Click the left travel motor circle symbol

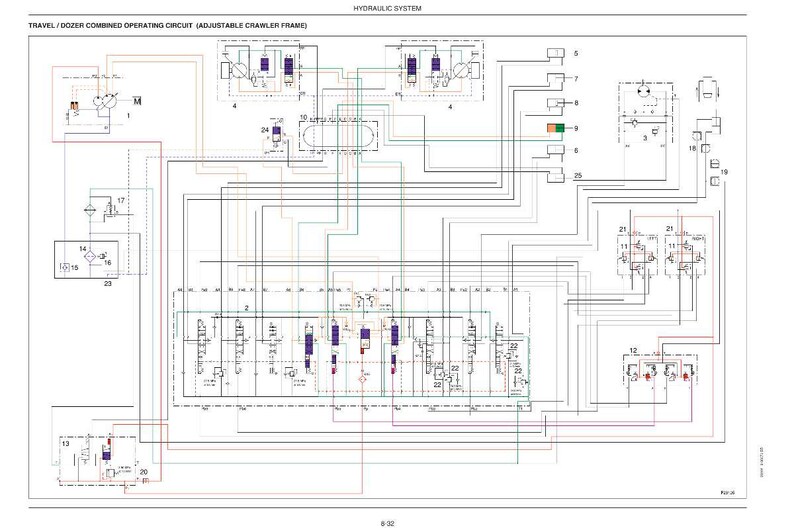click(239, 70)
